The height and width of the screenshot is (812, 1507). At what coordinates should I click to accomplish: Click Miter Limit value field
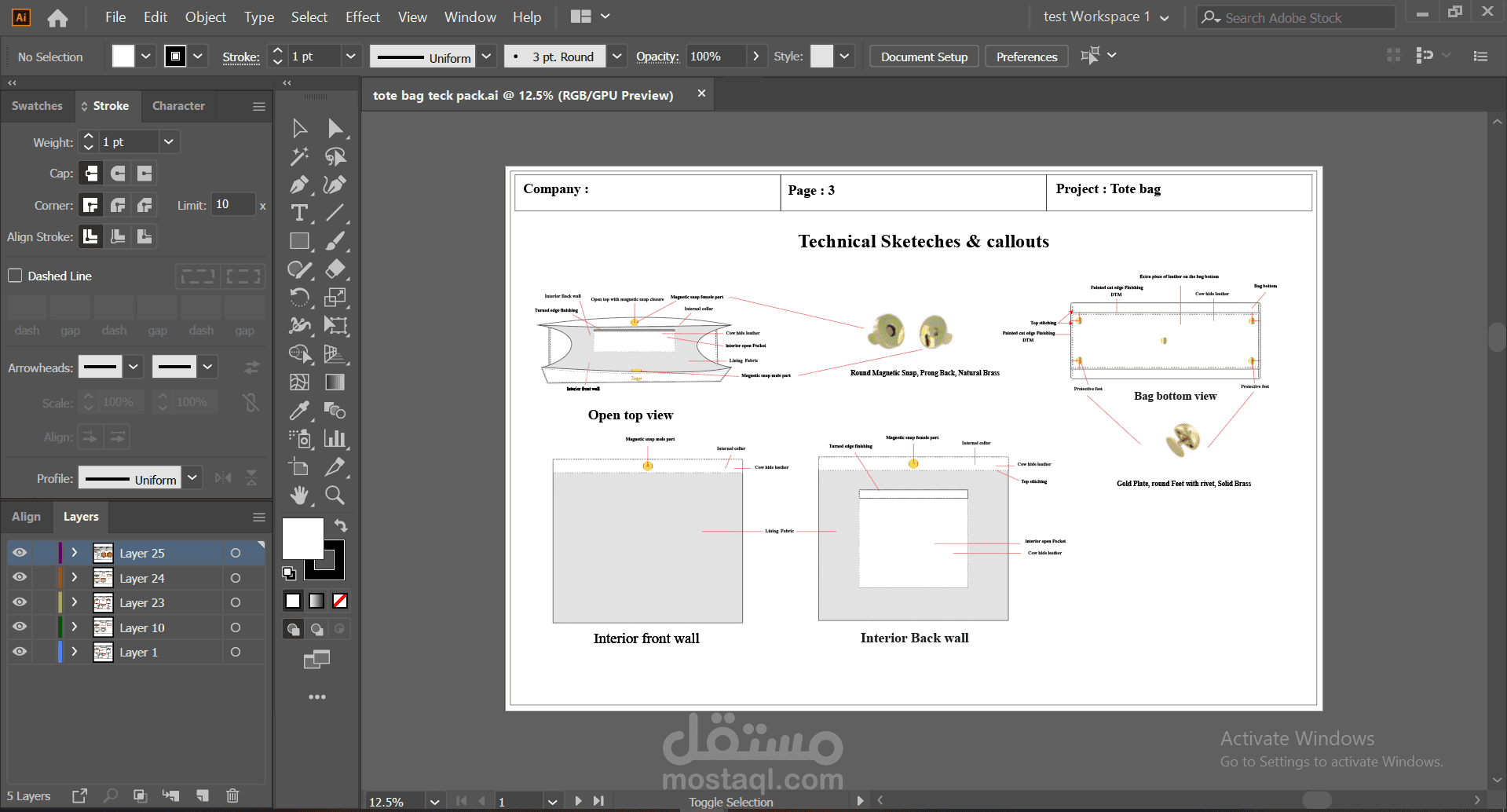[234, 204]
